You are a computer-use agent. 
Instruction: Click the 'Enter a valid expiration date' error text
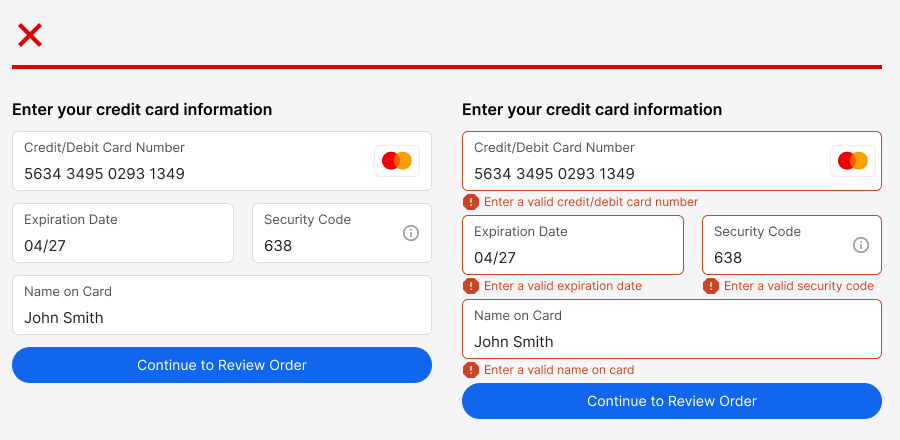[x=563, y=286]
